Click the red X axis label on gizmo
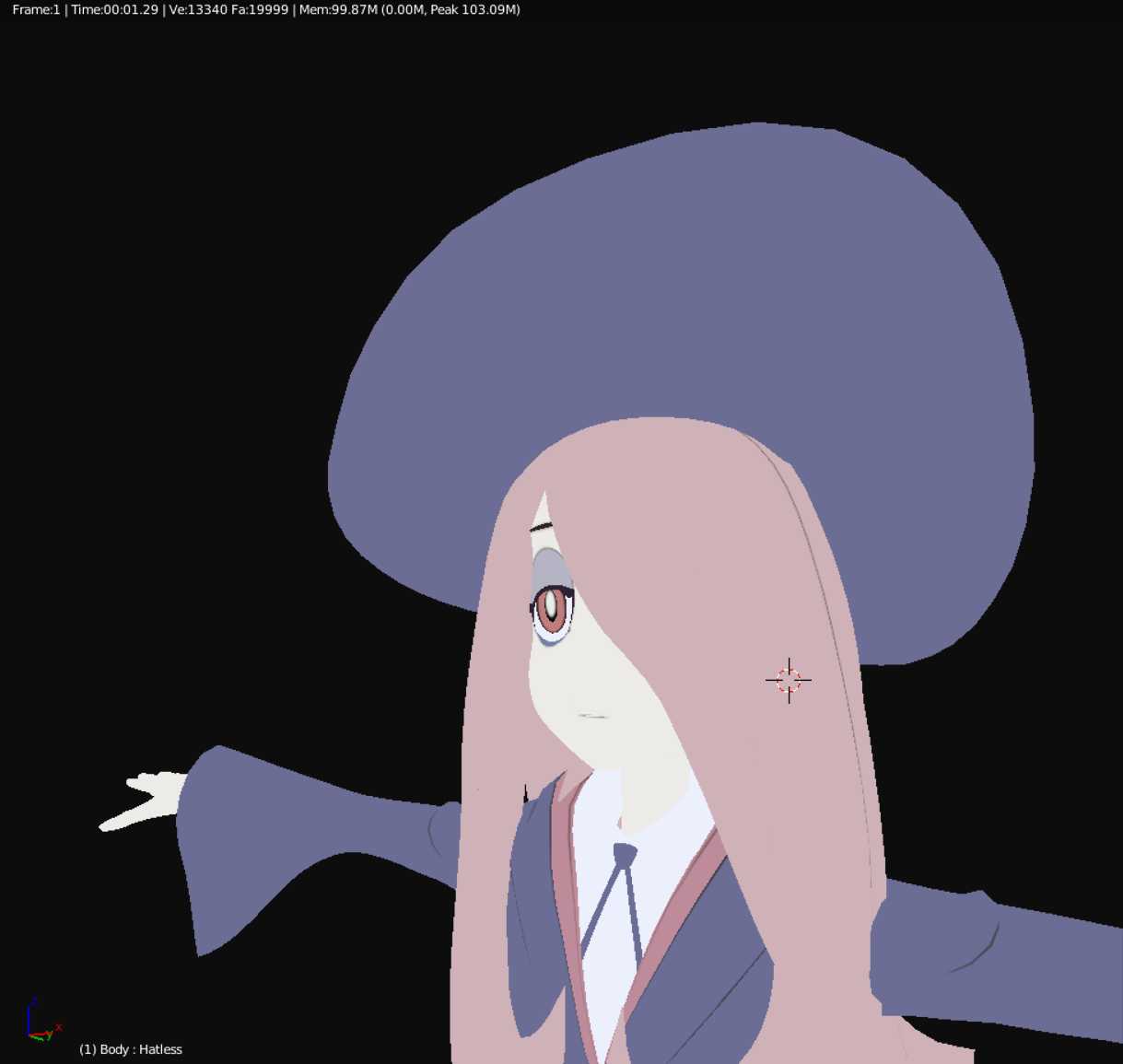This screenshot has height=1064, width=1123. point(57,1027)
